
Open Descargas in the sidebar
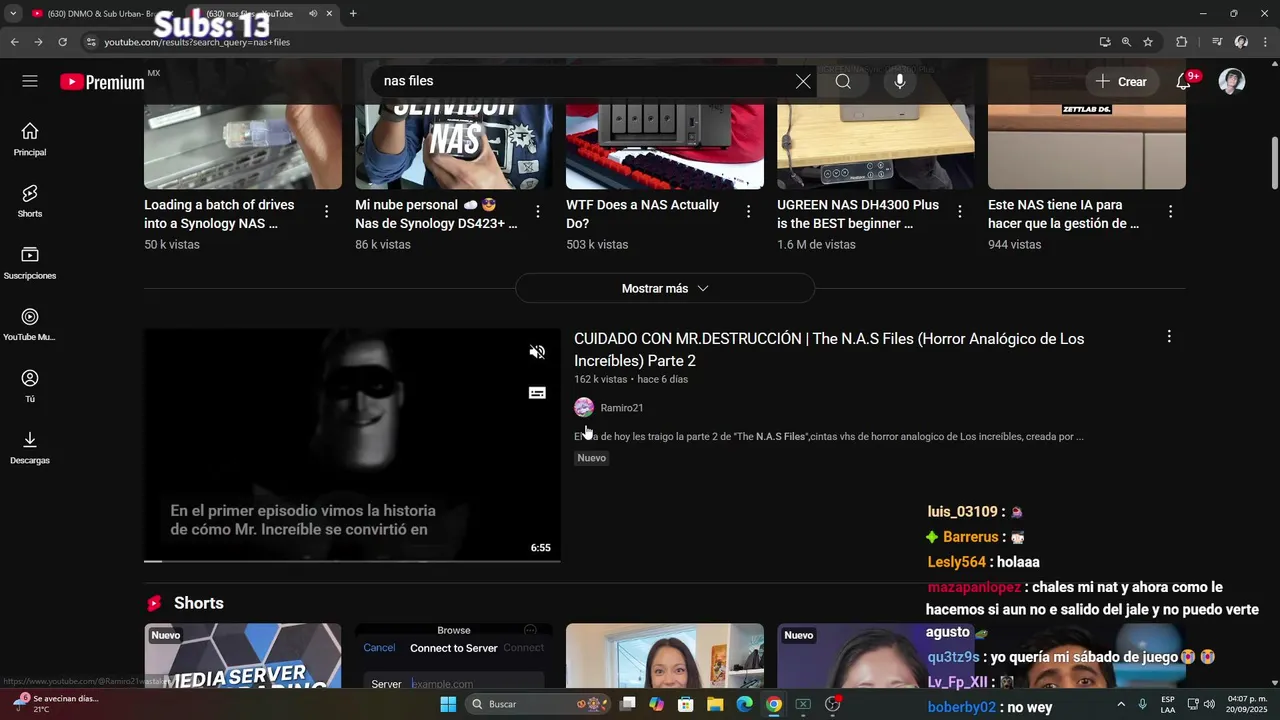point(30,447)
